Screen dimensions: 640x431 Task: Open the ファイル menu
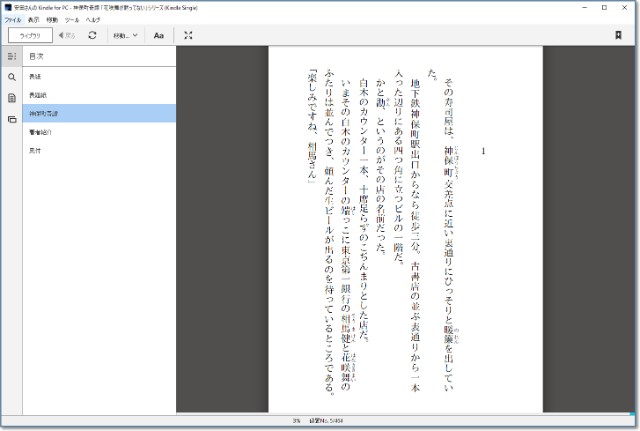[x=12, y=19]
